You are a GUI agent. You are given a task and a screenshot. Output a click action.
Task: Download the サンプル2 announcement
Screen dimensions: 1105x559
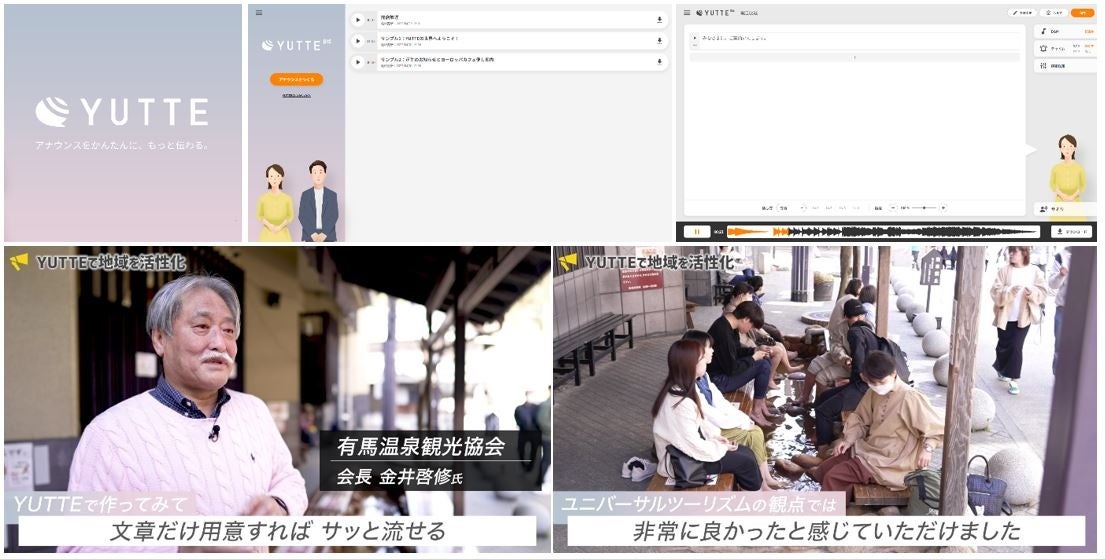point(660,62)
